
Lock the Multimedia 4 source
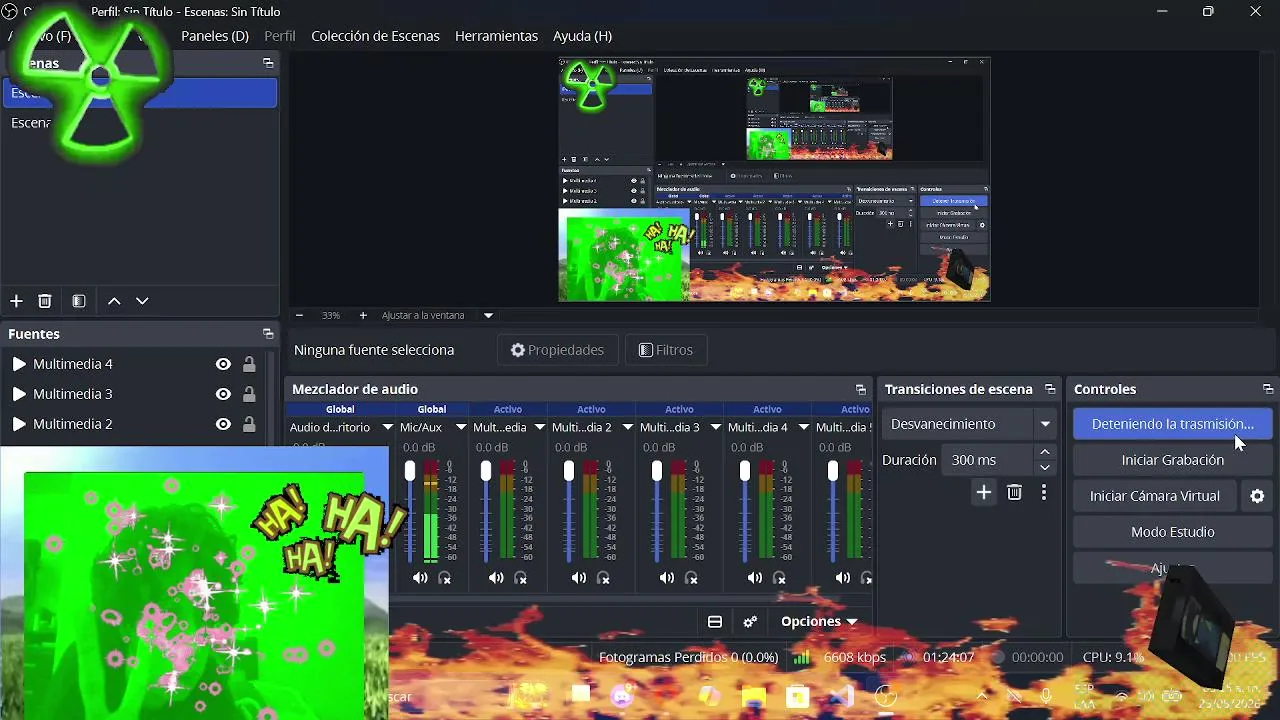(249, 364)
